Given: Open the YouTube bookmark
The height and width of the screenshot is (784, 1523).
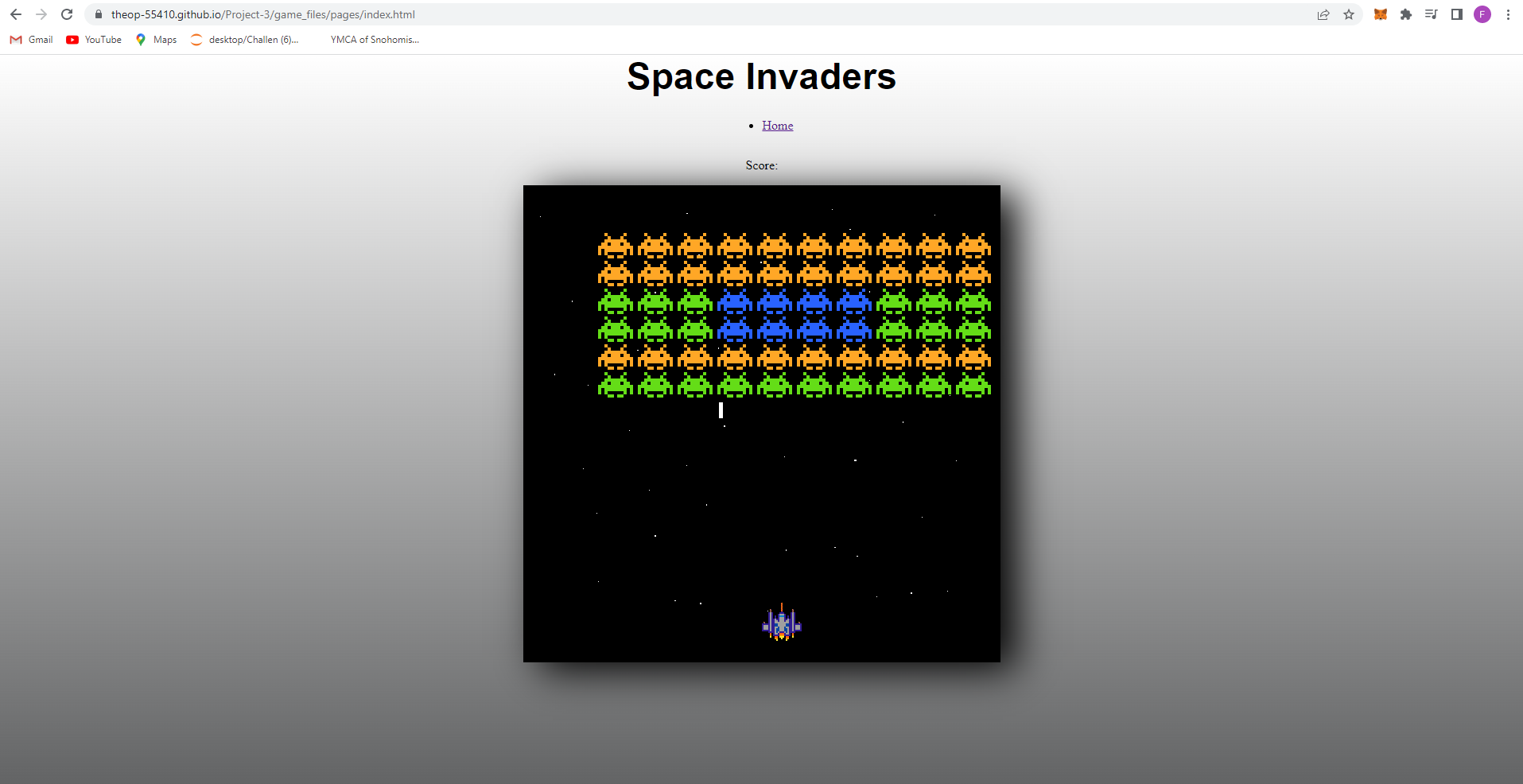Looking at the screenshot, I should click(94, 40).
